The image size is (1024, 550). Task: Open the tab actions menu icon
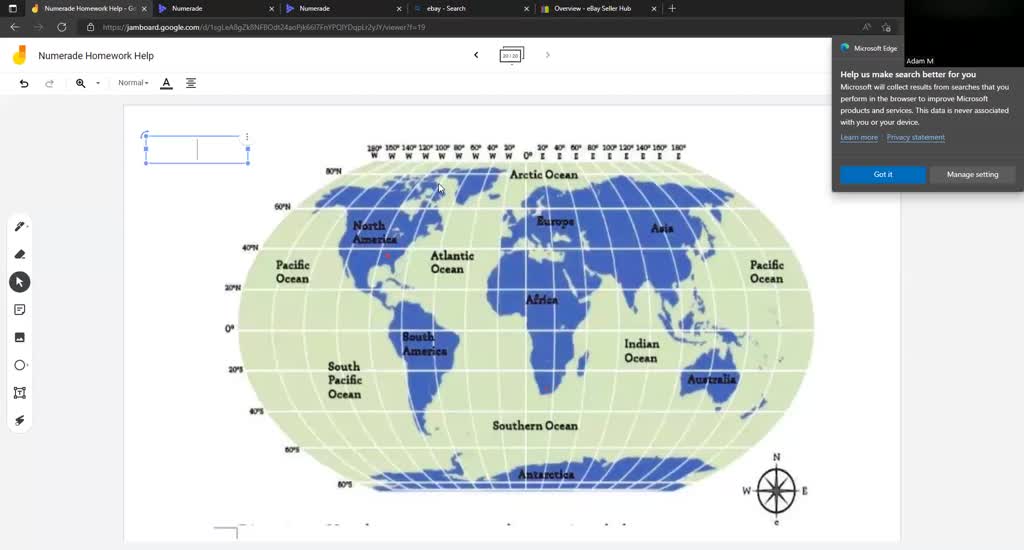12,8
